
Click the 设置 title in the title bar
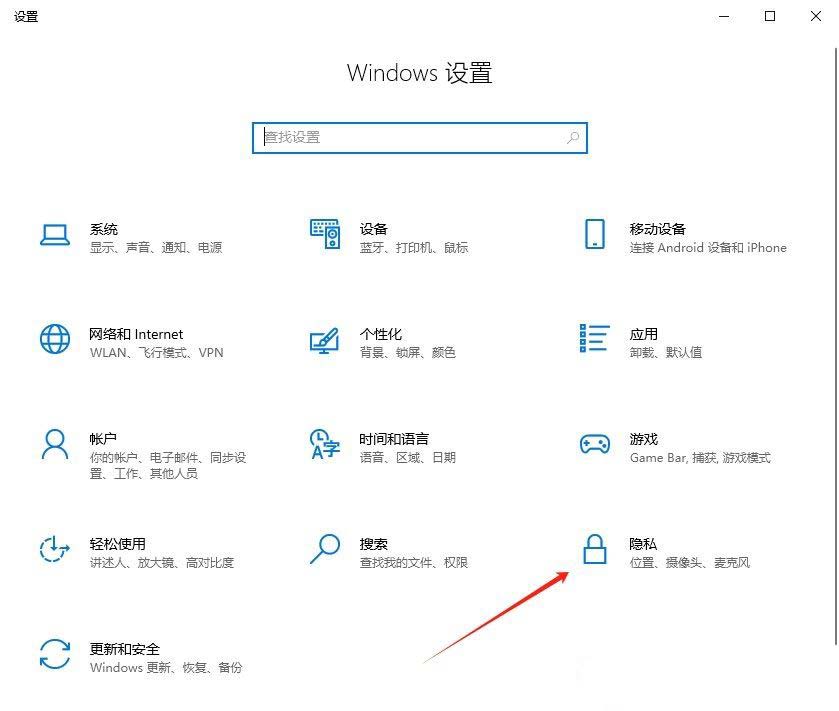point(26,16)
